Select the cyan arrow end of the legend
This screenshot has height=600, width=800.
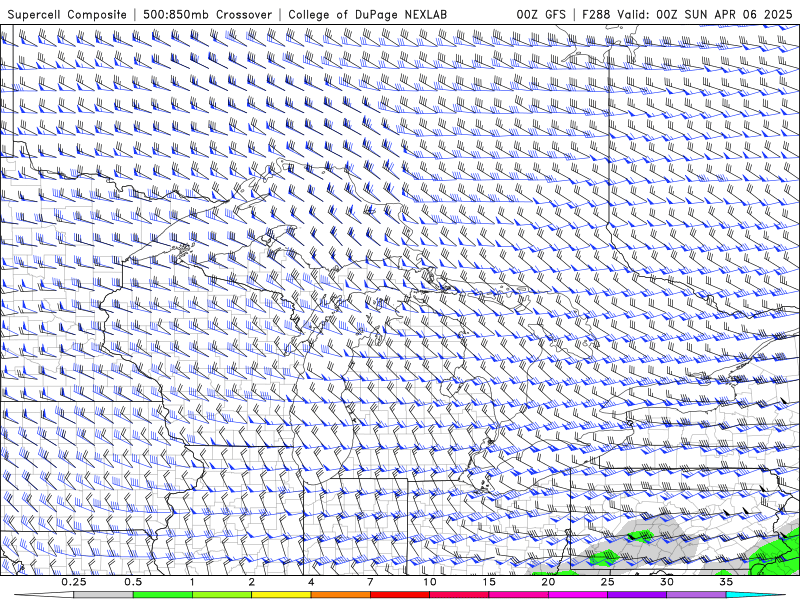pyautogui.click(x=756, y=595)
